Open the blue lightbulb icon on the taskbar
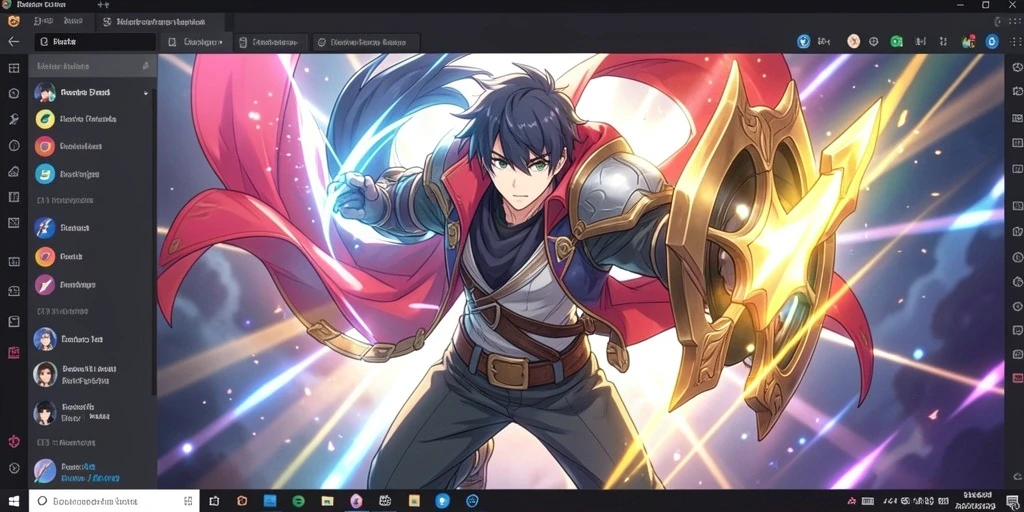 point(443,501)
